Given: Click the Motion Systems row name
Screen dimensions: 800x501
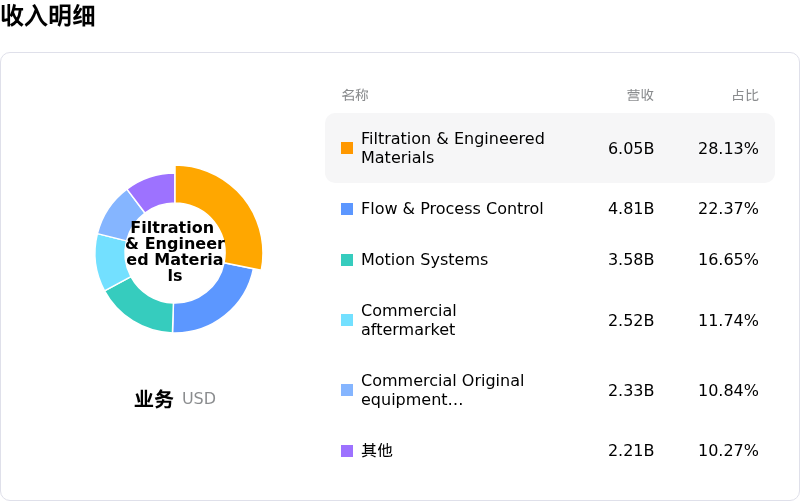Looking at the screenshot, I should (x=424, y=259).
